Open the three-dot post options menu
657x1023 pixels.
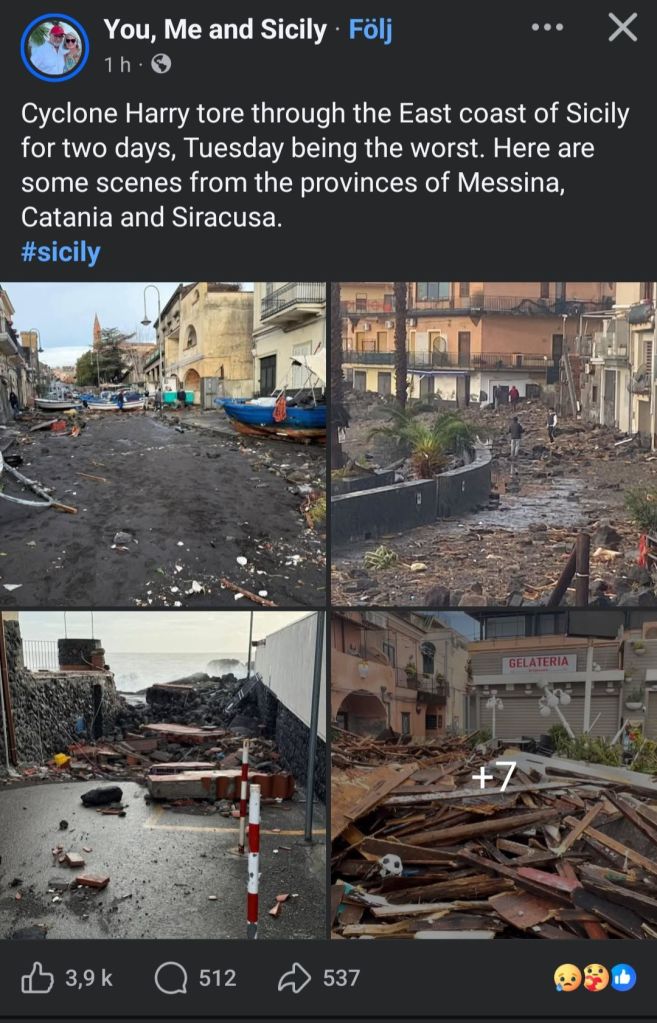pos(547,27)
